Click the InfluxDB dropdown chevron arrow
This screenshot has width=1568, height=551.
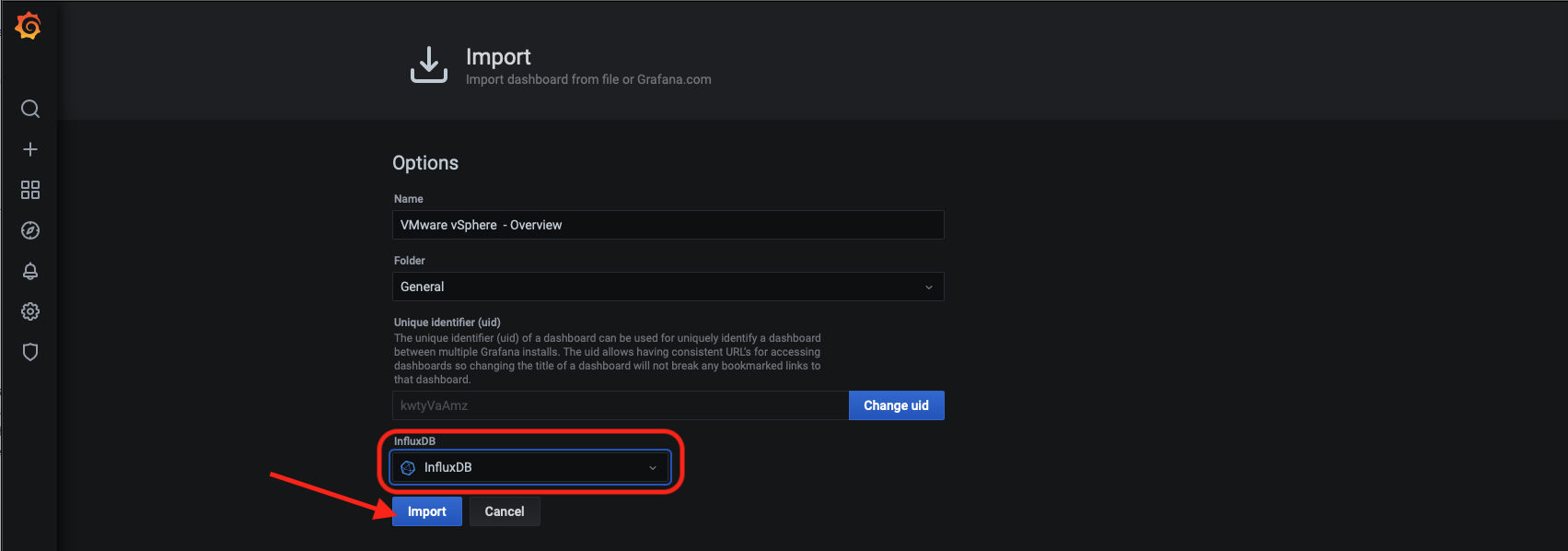pyautogui.click(x=653, y=468)
